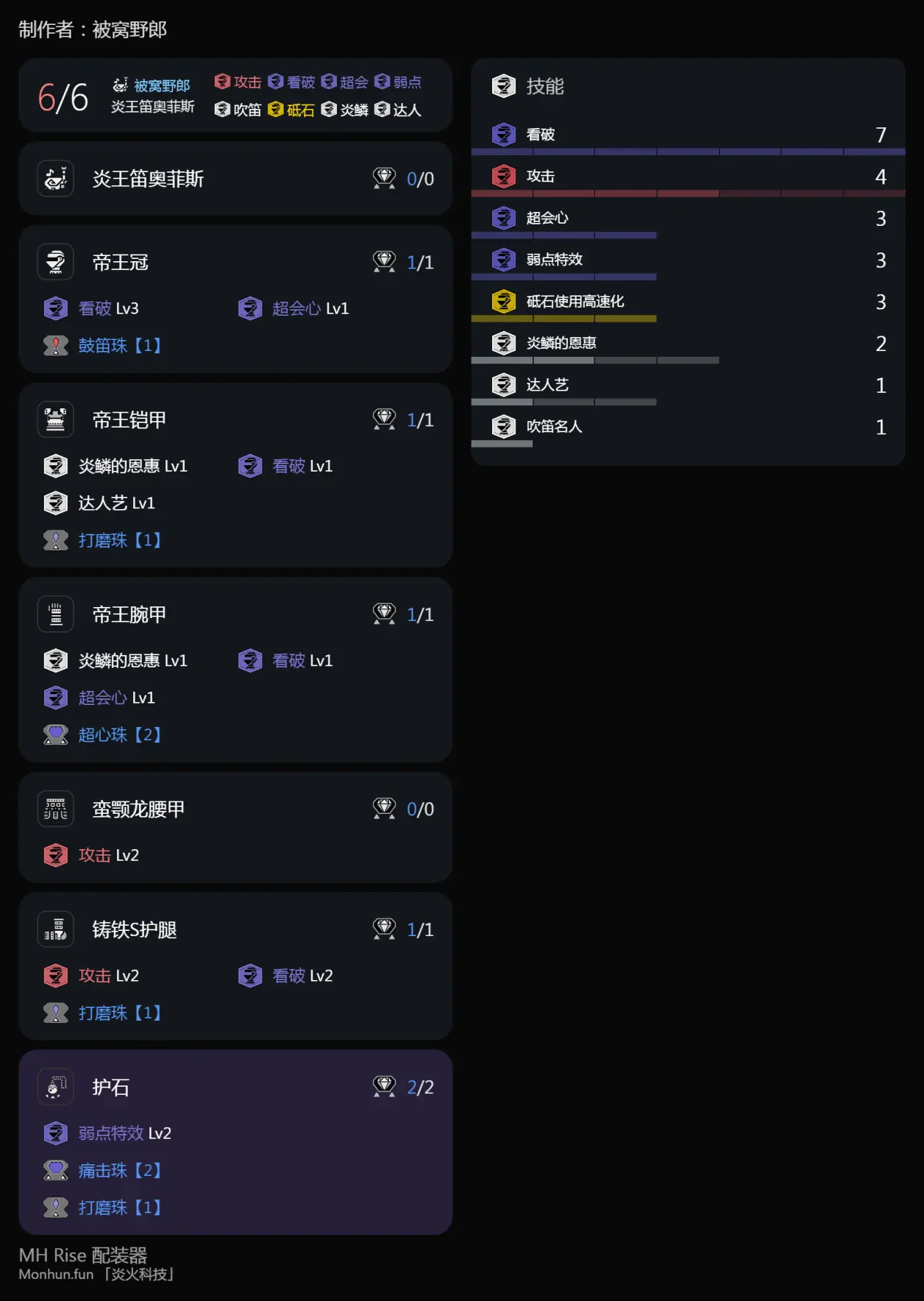
Task: Select the 超心珠【2】 decoration link
Action: tap(120, 734)
